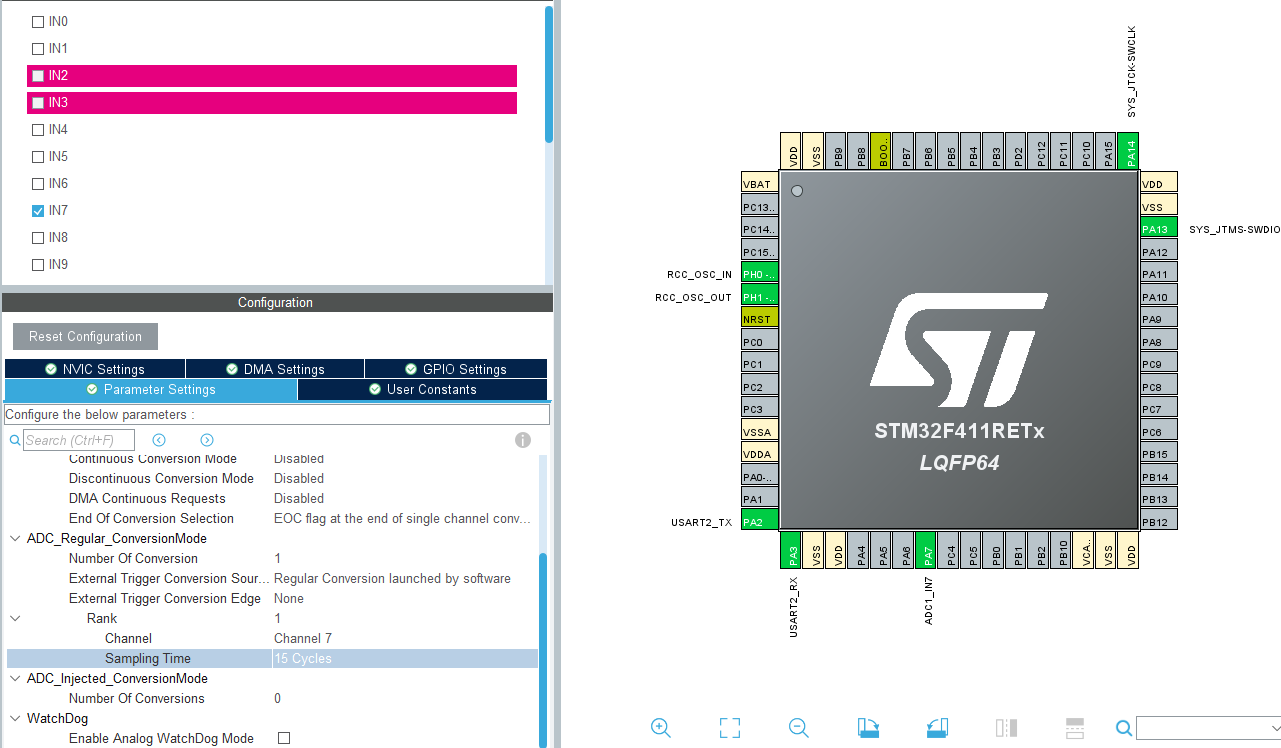This screenshot has width=1281, height=748.
Task: Collapse the ADC_Injected_ConversionMode group
Action: pyautogui.click(x=15, y=678)
